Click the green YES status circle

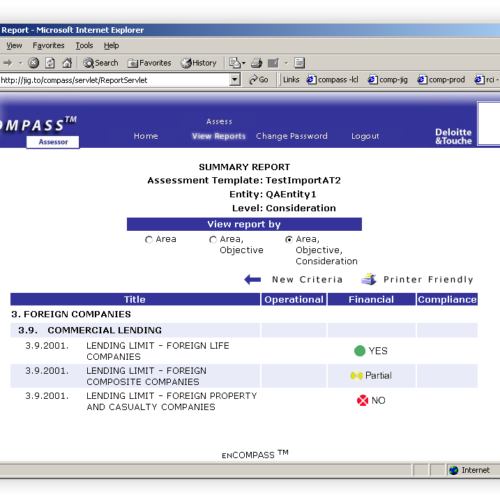coord(360,351)
